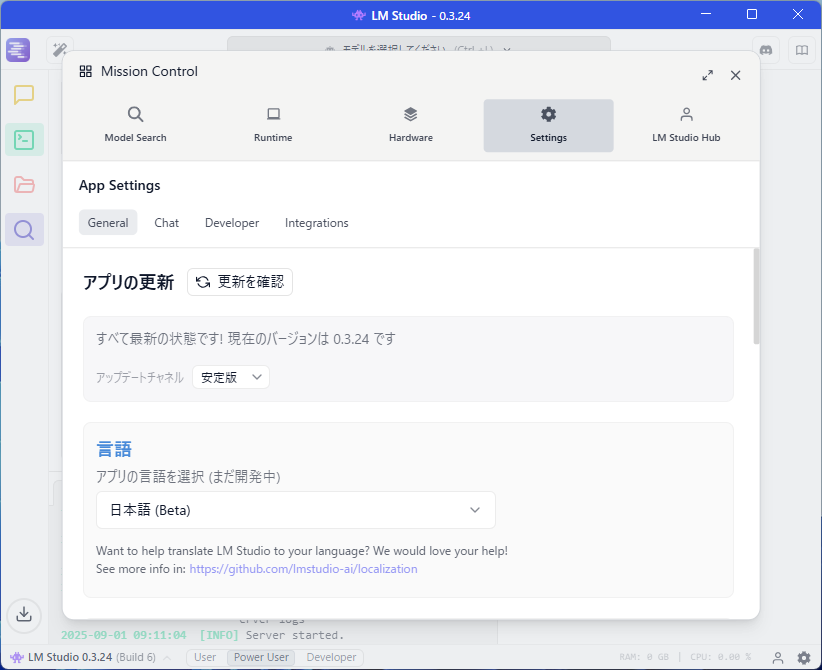
Task: Open the LM Studio Hub tab
Action: pyautogui.click(x=686, y=125)
